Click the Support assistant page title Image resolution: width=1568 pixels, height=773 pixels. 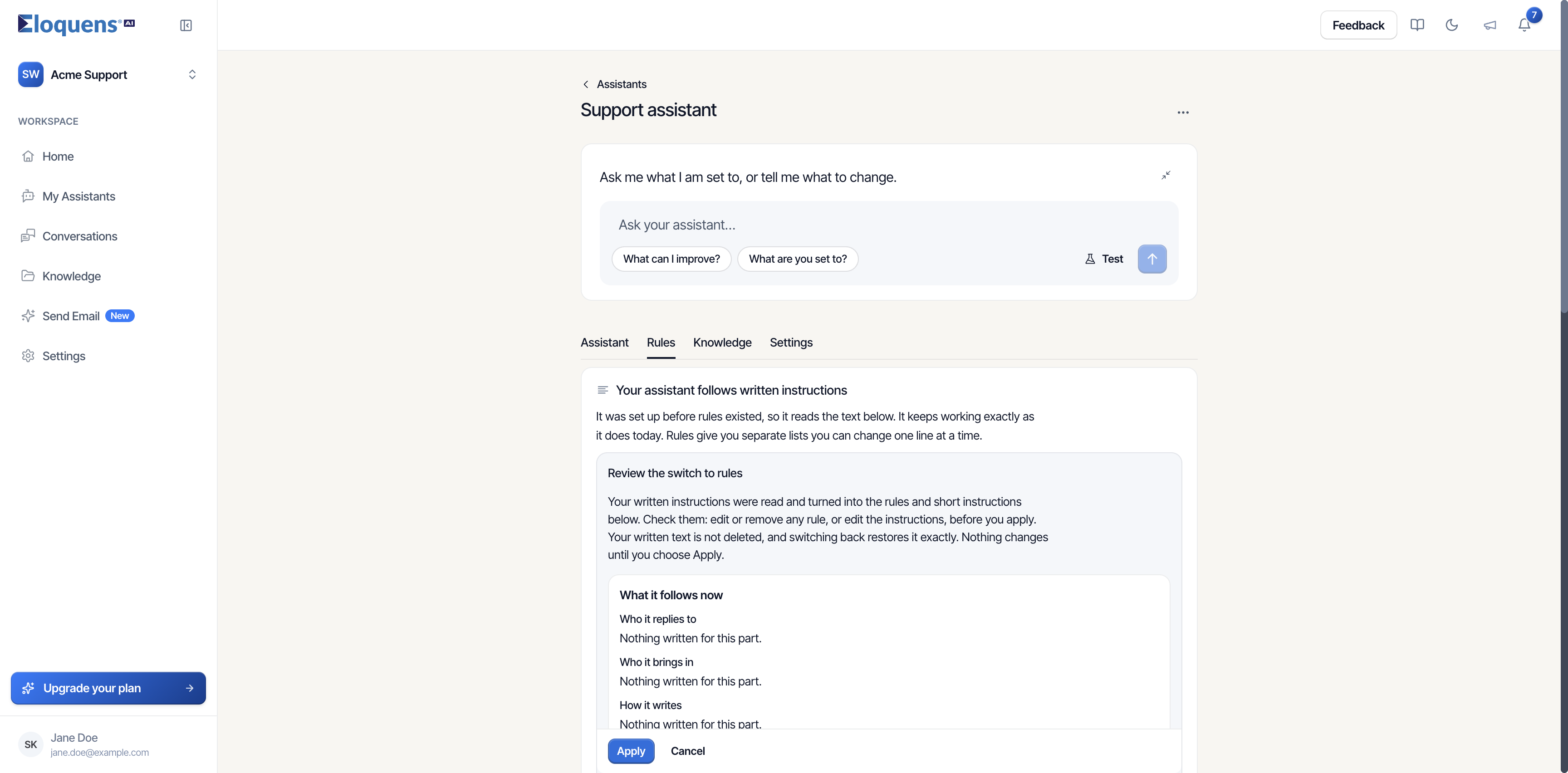point(648,110)
